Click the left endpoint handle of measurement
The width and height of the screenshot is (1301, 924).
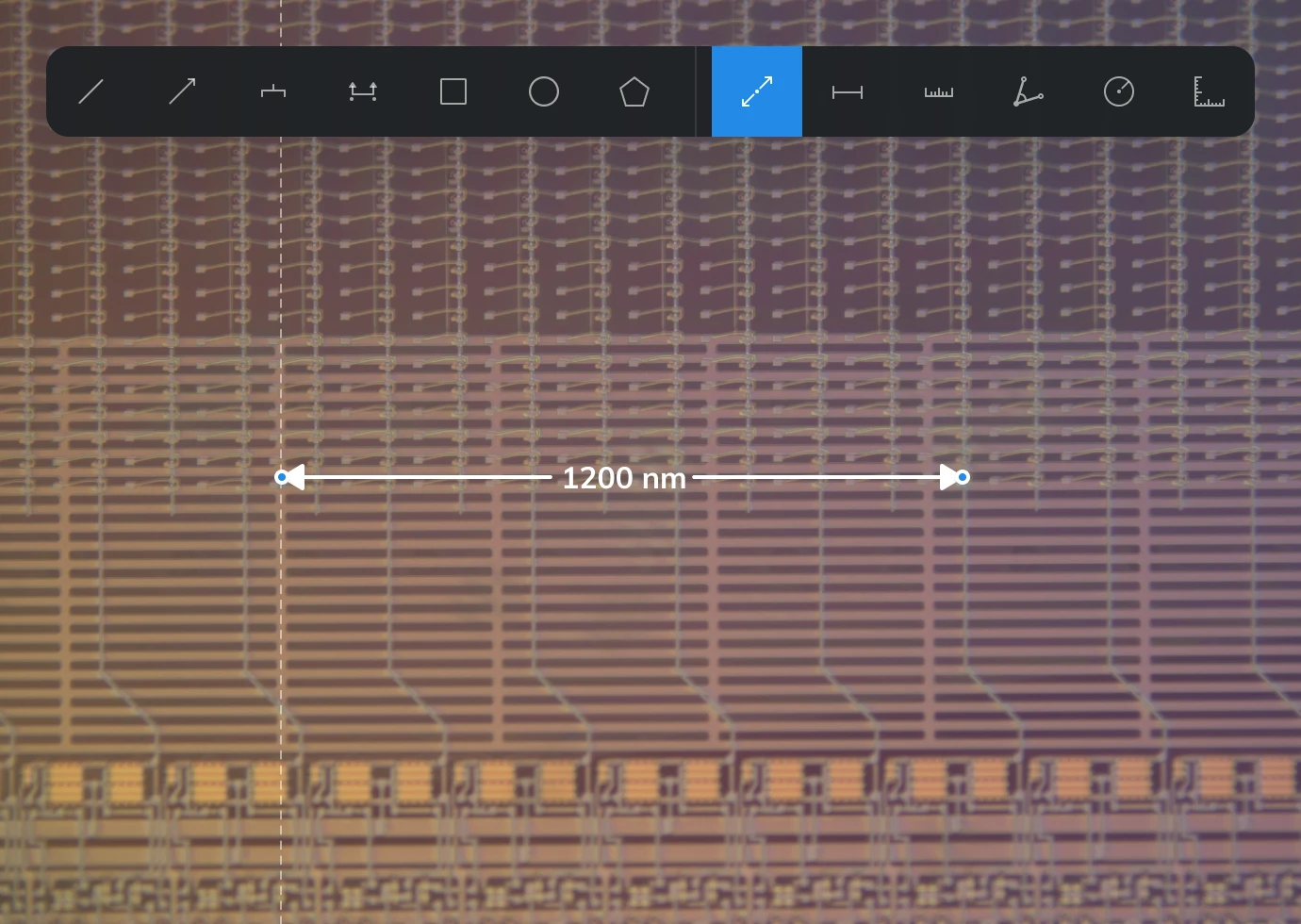coord(281,477)
